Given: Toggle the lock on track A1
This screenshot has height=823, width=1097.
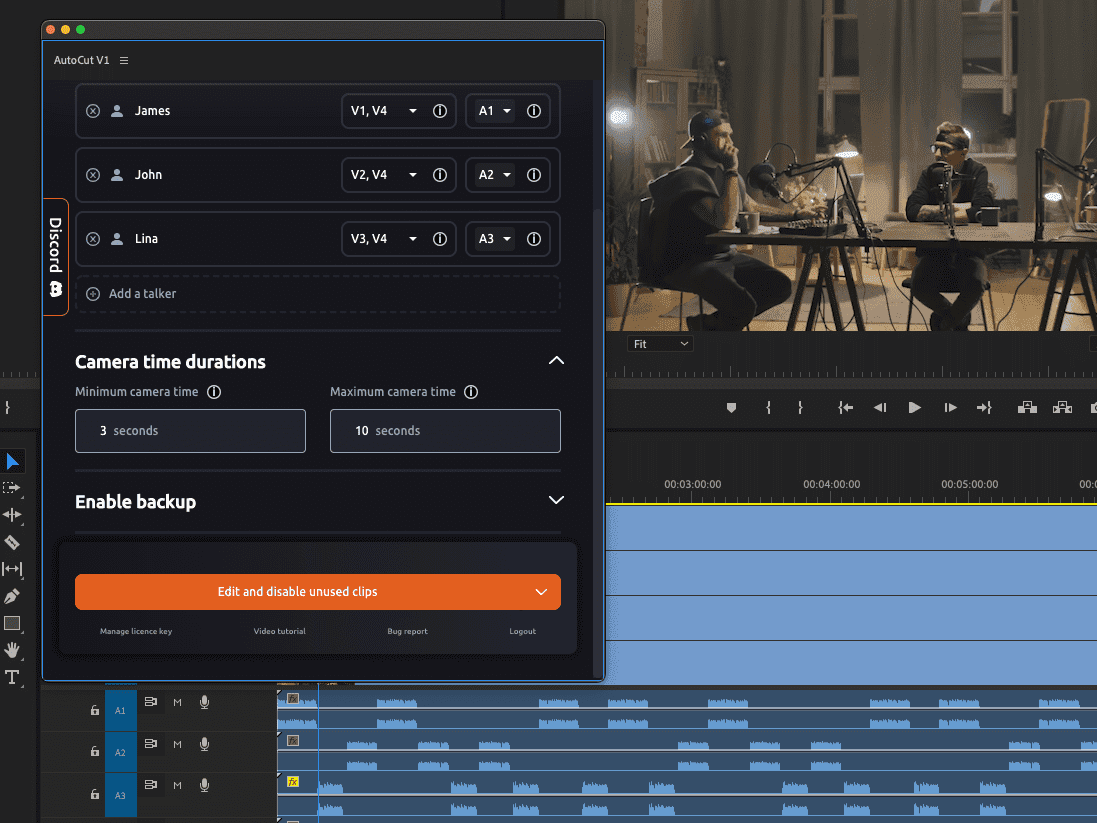Looking at the screenshot, I should click(94, 711).
